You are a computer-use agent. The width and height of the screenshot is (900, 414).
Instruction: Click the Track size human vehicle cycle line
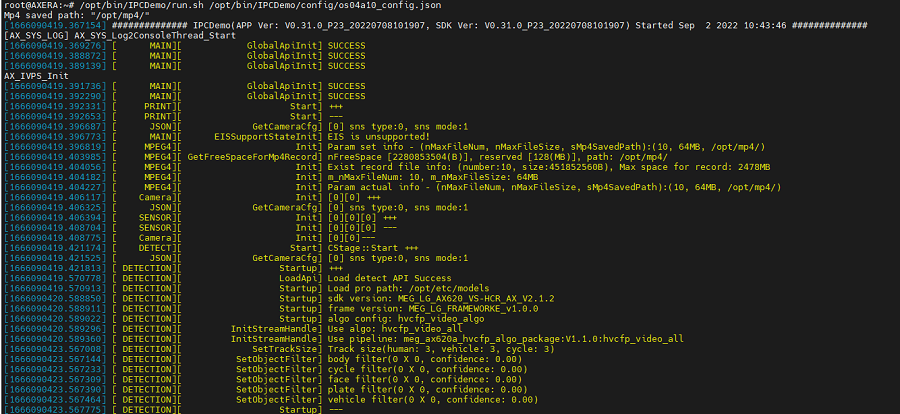tap(441, 349)
